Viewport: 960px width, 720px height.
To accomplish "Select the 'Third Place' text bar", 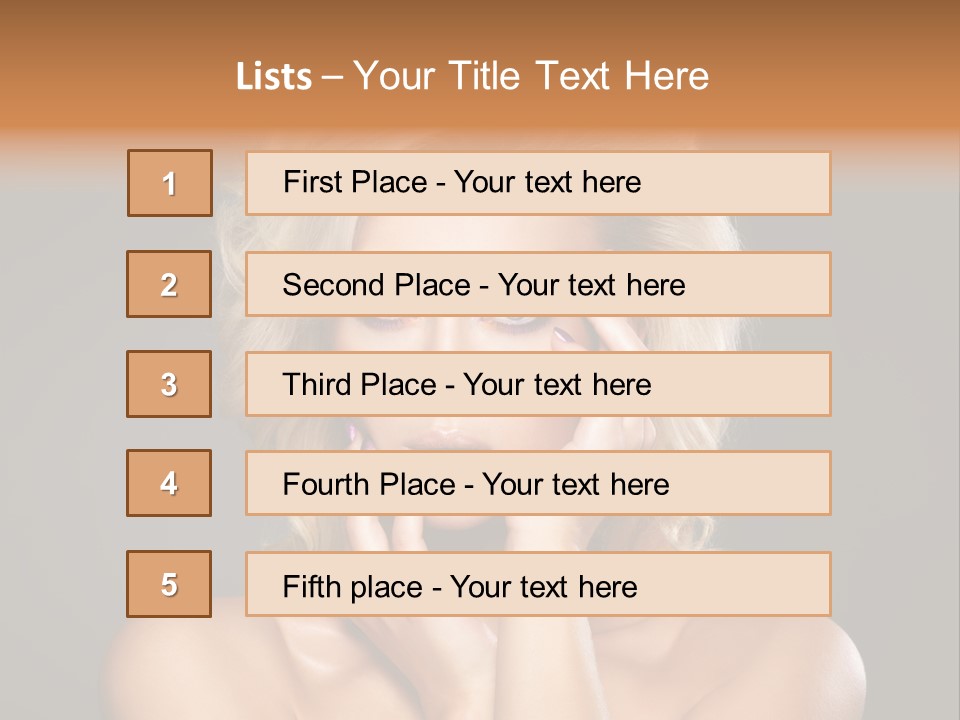I will click(x=538, y=384).
